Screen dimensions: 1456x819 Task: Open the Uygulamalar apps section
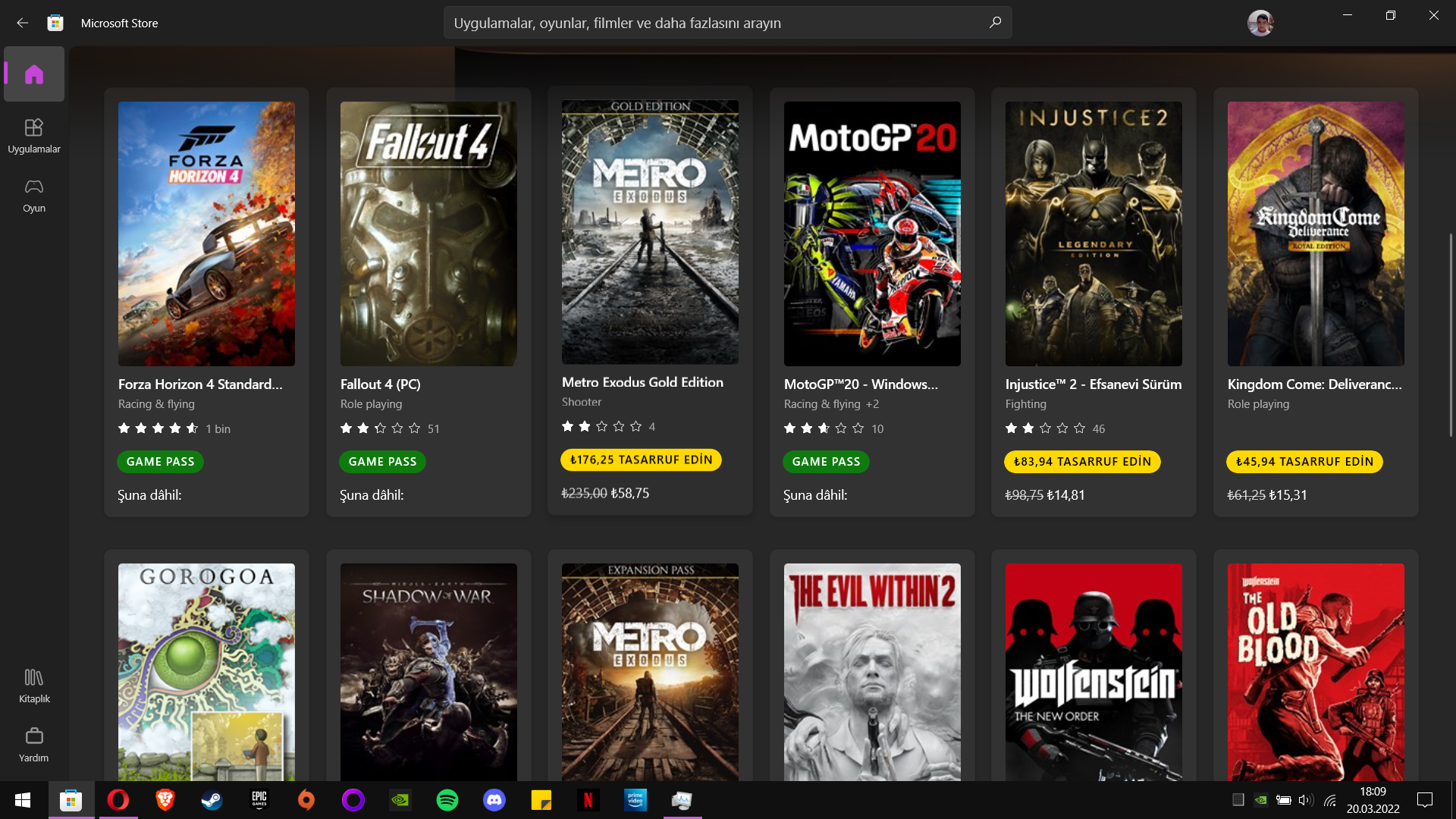34,135
